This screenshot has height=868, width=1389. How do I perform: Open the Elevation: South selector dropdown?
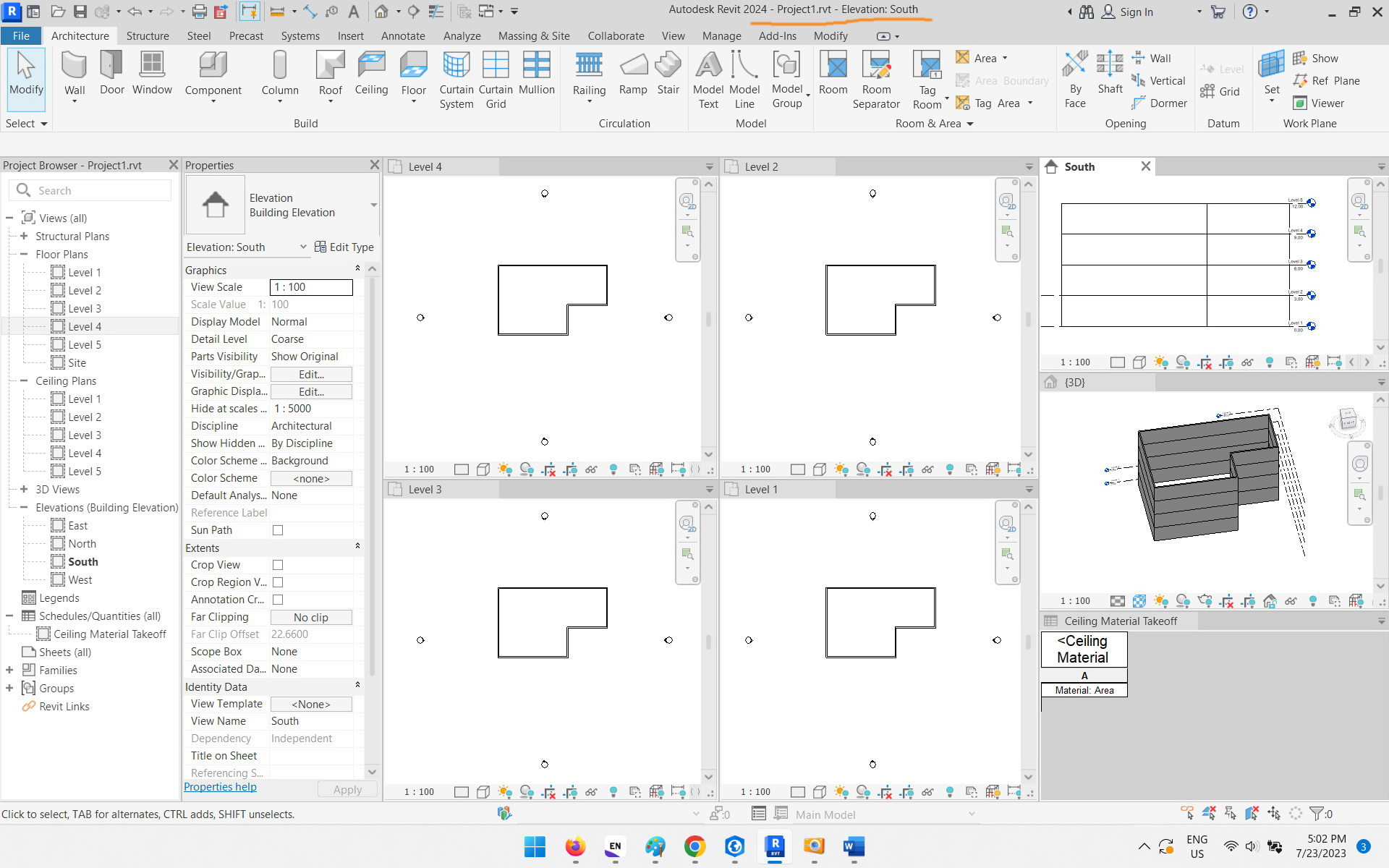[303, 247]
